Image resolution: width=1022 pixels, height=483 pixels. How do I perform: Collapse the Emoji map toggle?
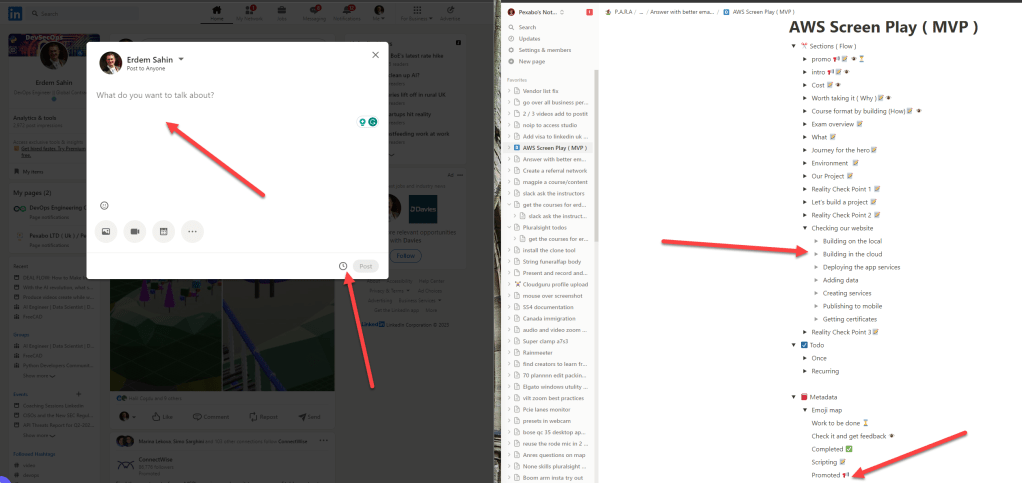tap(805, 410)
